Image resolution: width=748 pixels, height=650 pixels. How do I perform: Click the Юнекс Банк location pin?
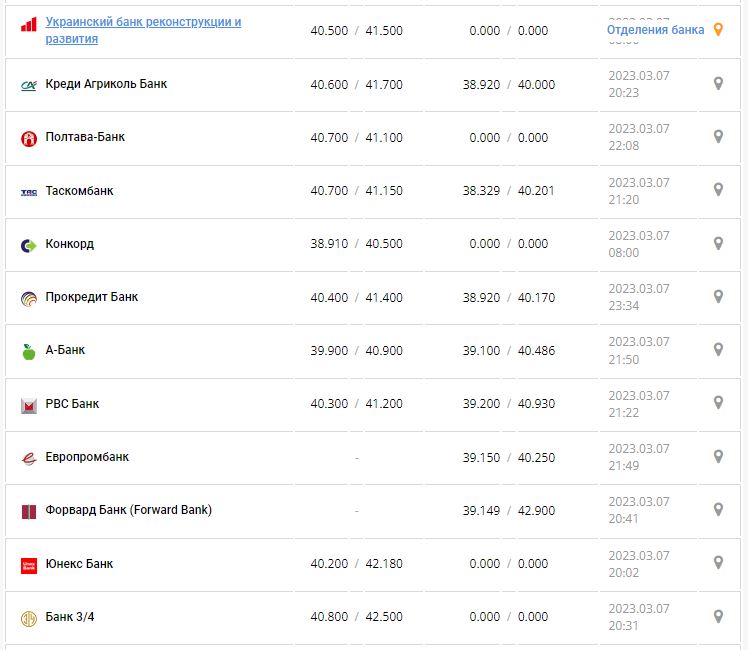point(717,563)
